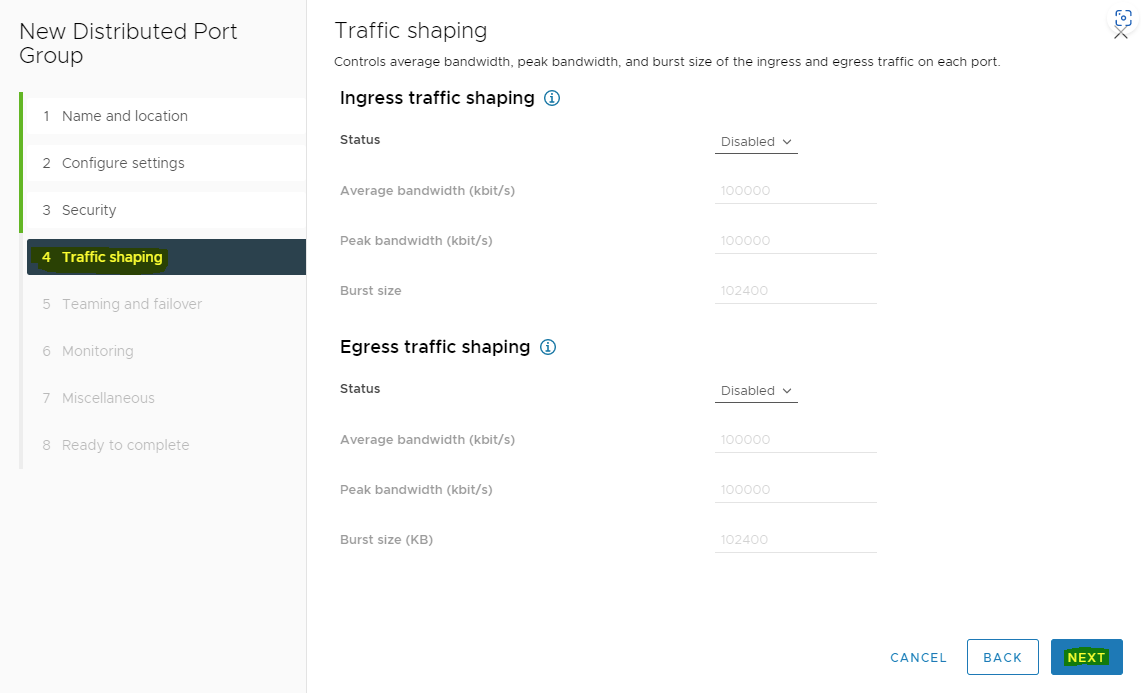Open the Ingress Status dropdown

(756, 142)
